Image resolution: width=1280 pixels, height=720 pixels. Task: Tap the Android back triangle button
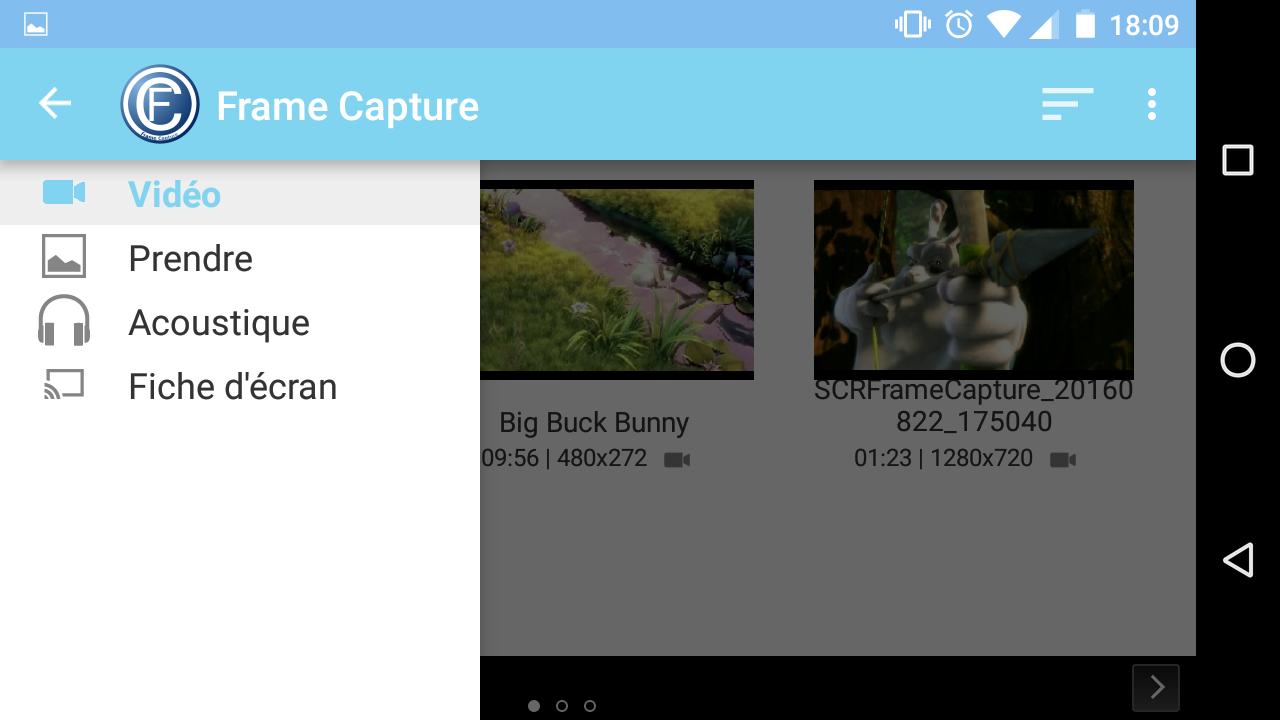[1238, 560]
